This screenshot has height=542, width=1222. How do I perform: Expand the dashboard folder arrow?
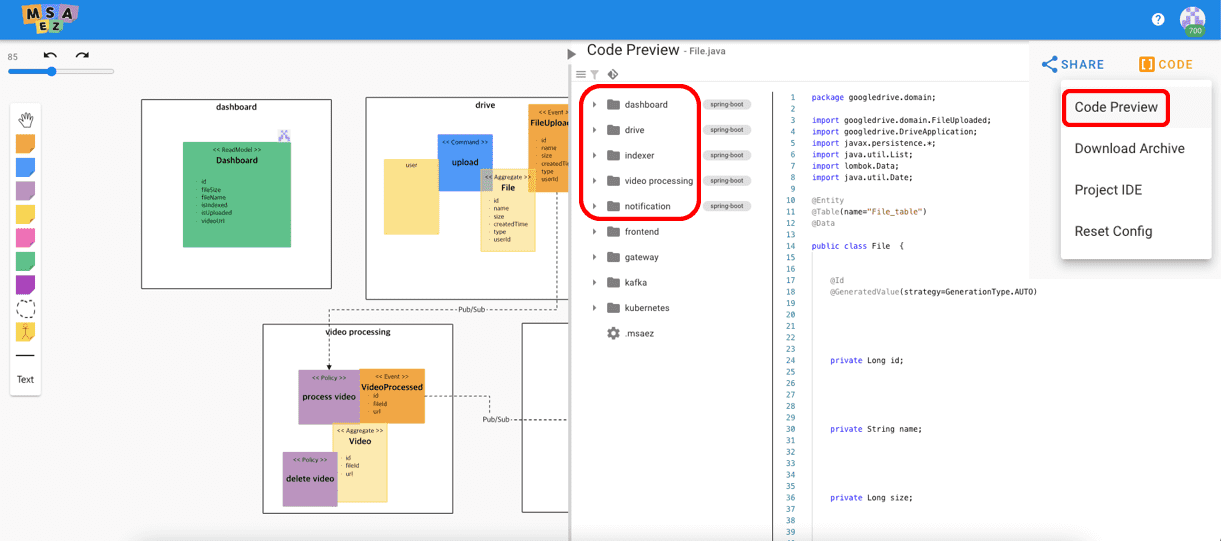click(x=594, y=104)
